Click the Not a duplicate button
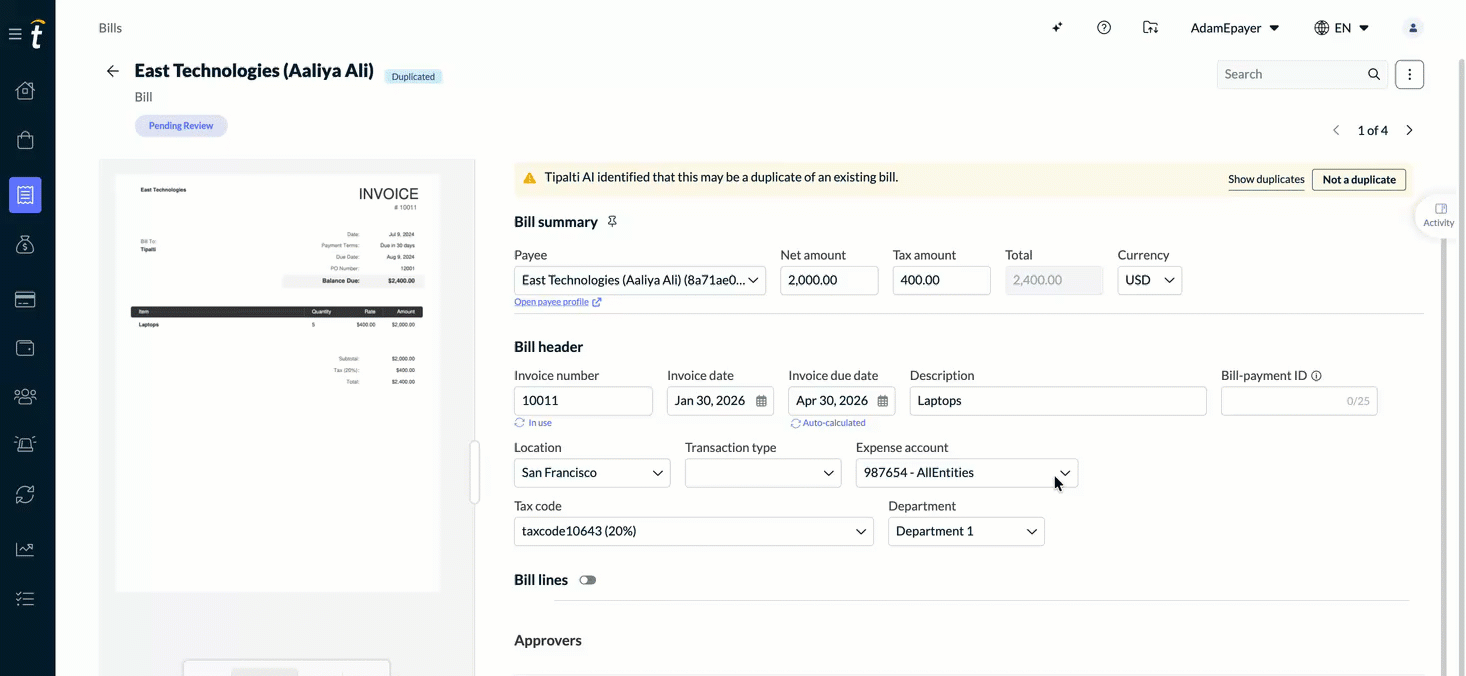Screen dimensions: 1466x676 [1359, 179]
